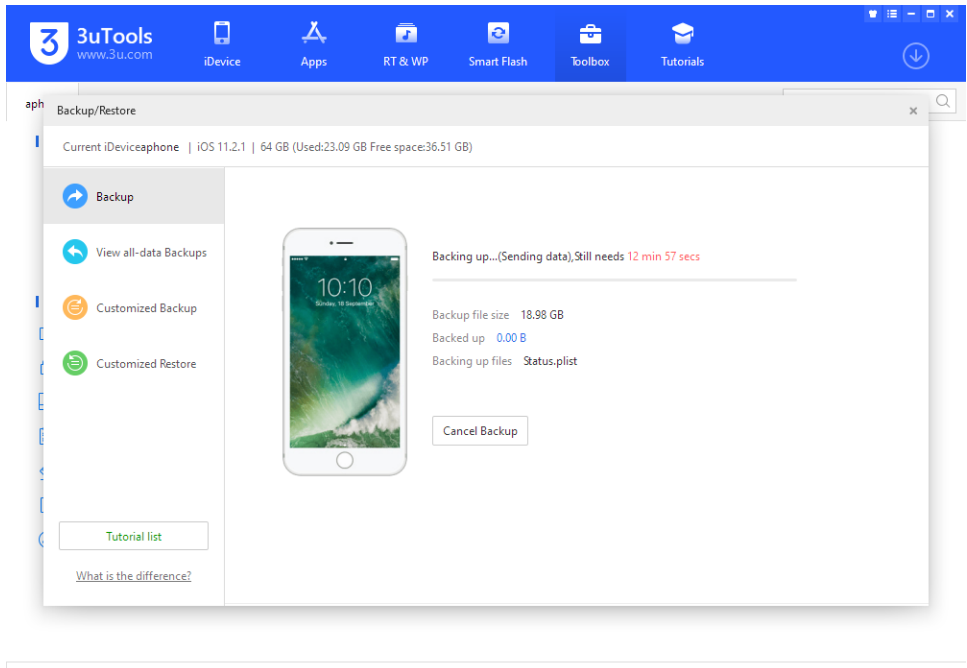Click the theme skin icon in titlebar
This screenshot has height=668, width=967.
[872, 14]
